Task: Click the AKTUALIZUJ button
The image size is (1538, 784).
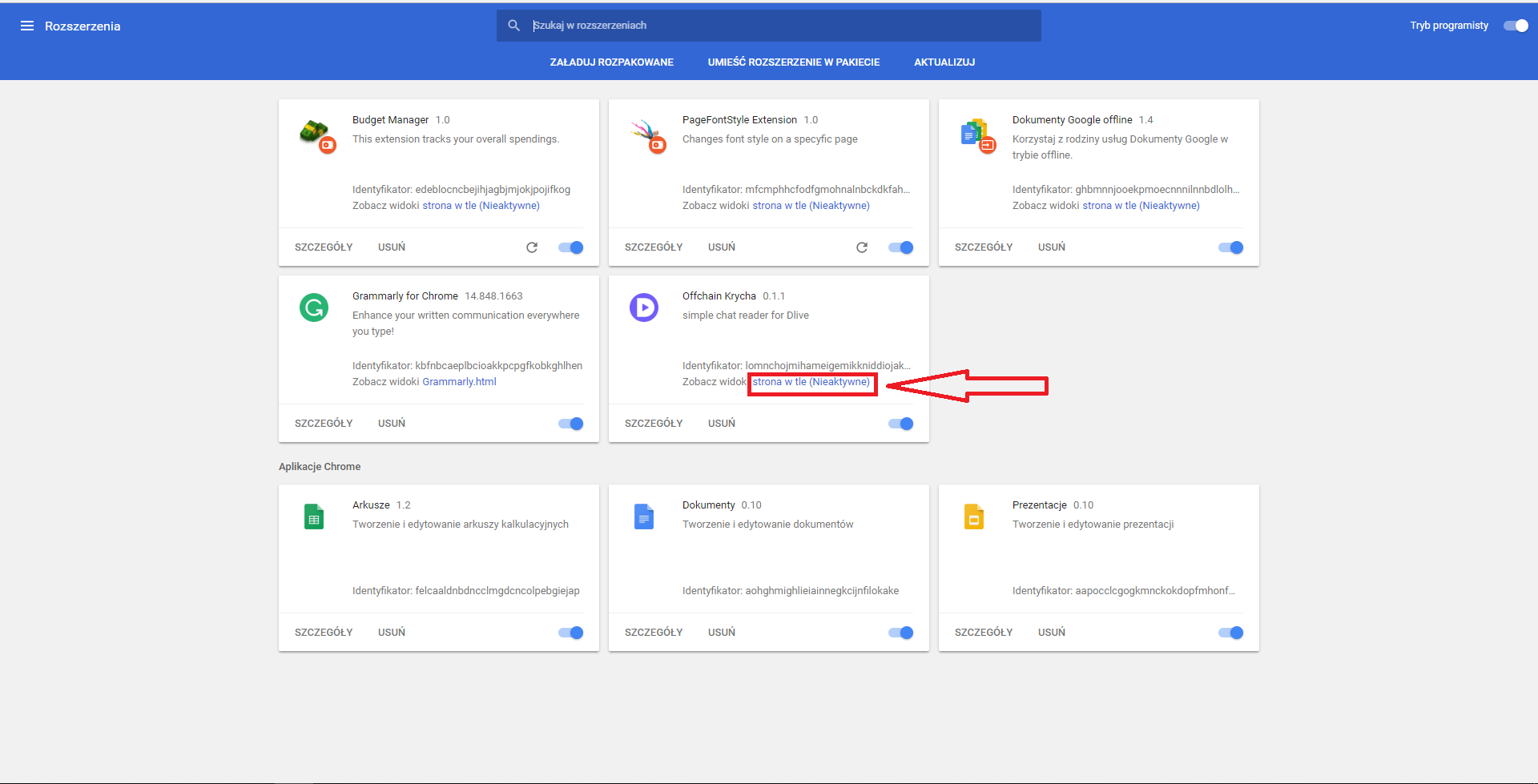Action: click(944, 62)
